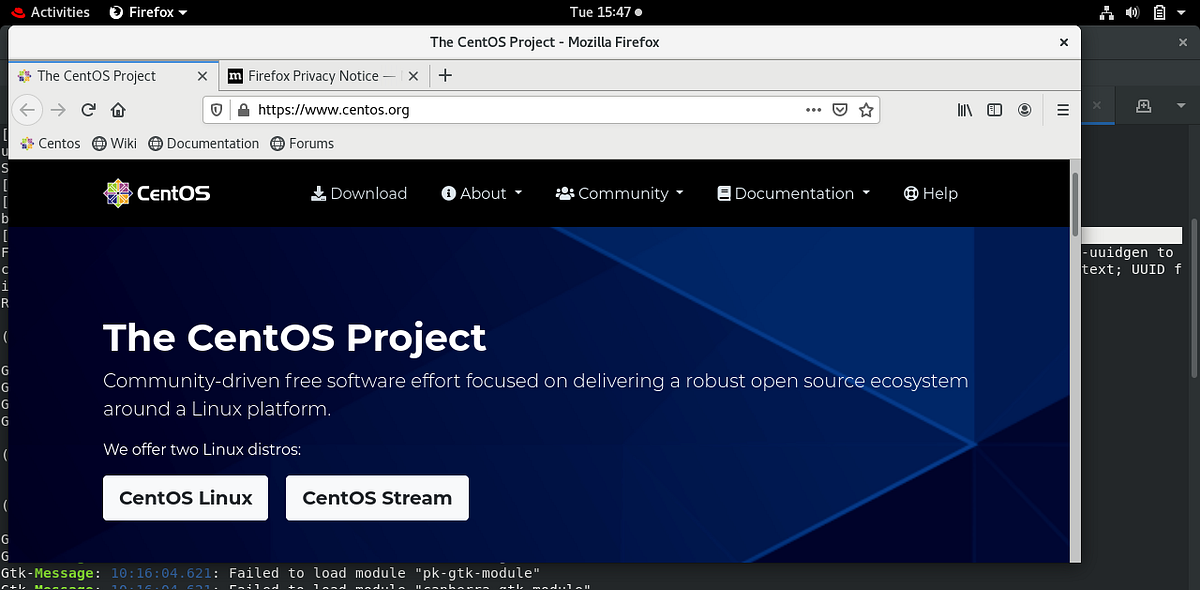The image size is (1200, 590).
Task: Go to Firefox home page icon
Action: click(118, 110)
